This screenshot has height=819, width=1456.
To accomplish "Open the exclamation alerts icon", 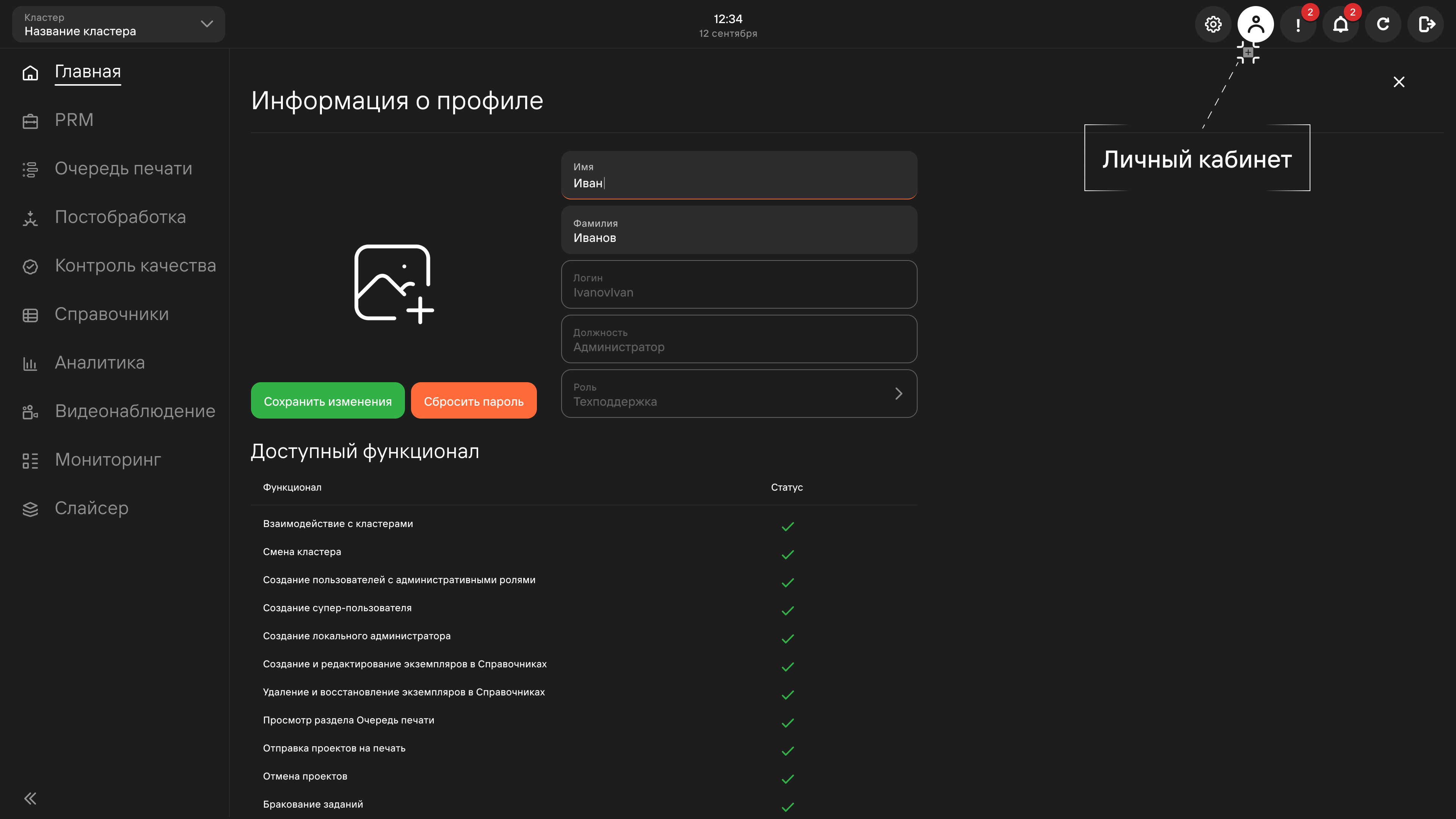I will click(1298, 24).
